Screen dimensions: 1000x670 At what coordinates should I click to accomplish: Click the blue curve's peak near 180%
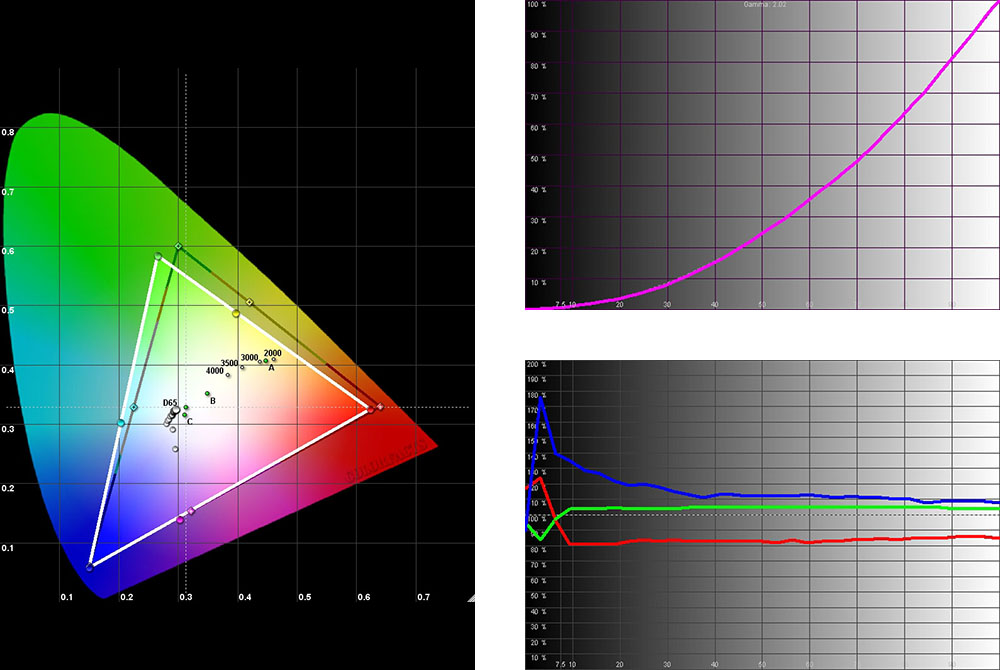coord(541,397)
